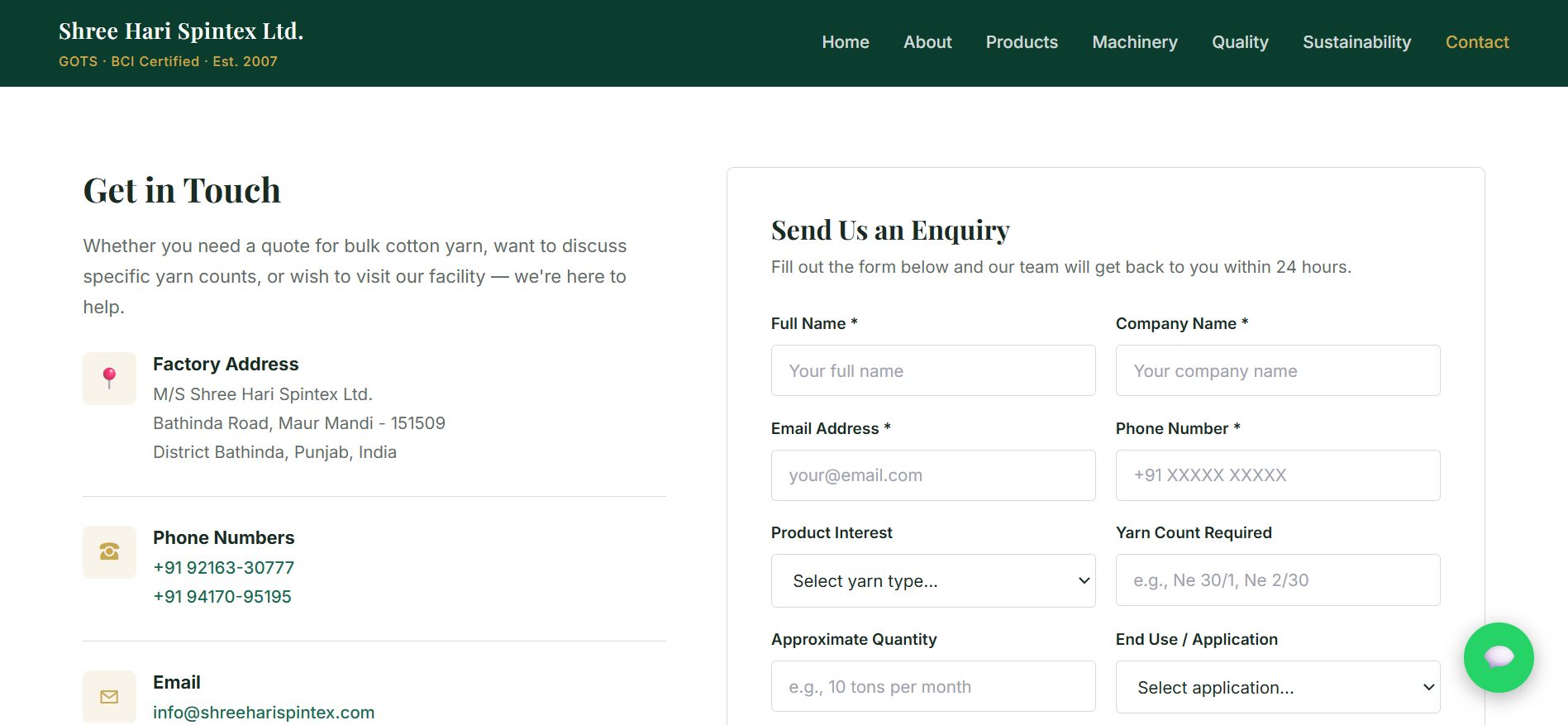Visit the Quality section
The width and height of the screenshot is (1568, 725).
(1240, 42)
